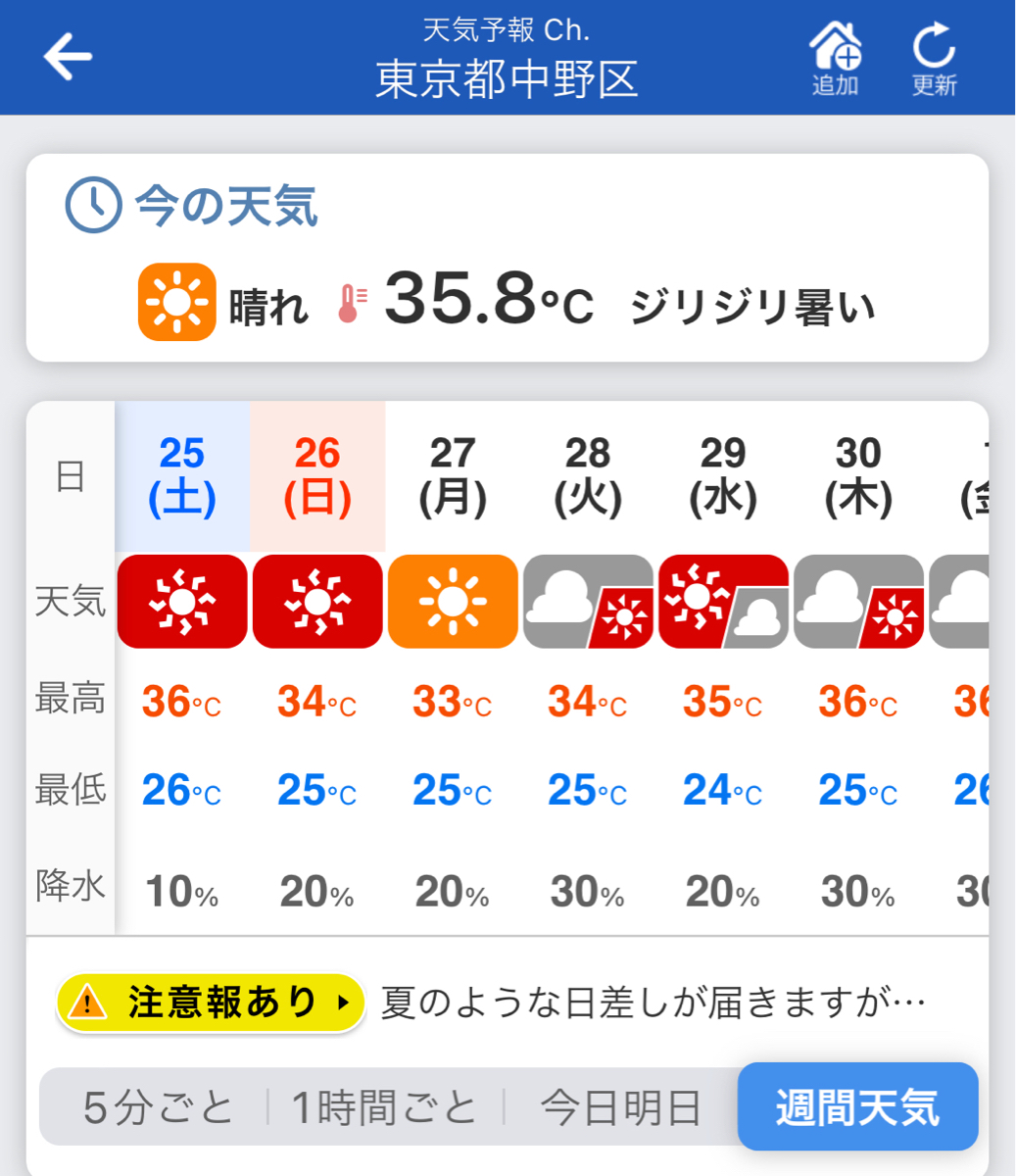Tap the 東京都中野区 location title
This screenshot has height=1176, width=1016.
coord(507,79)
